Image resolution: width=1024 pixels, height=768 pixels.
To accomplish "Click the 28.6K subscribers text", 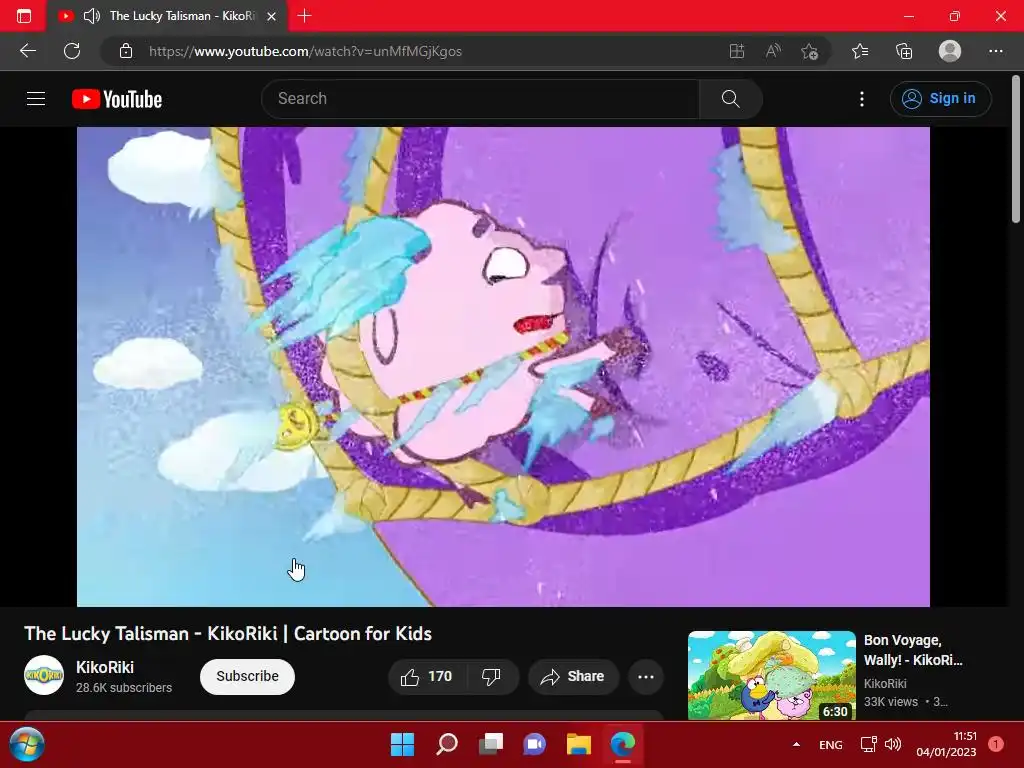I will [x=124, y=688].
